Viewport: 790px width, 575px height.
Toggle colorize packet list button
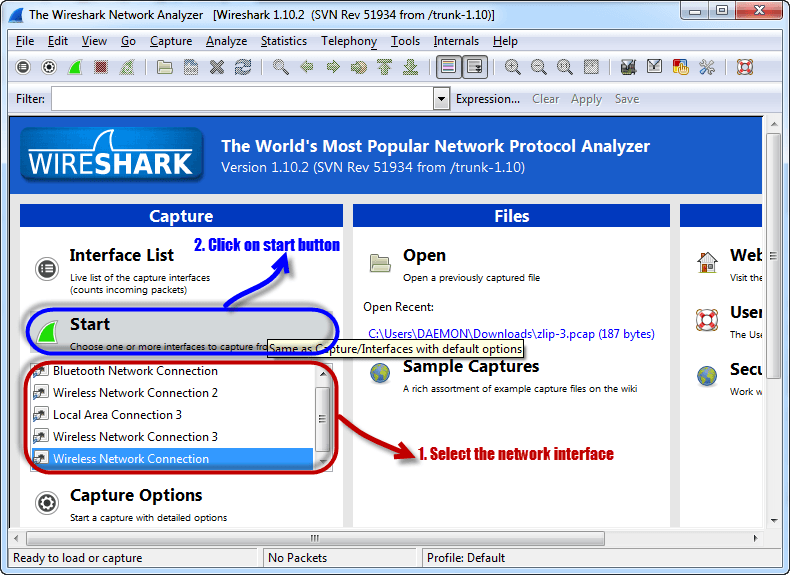coord(448,67)
